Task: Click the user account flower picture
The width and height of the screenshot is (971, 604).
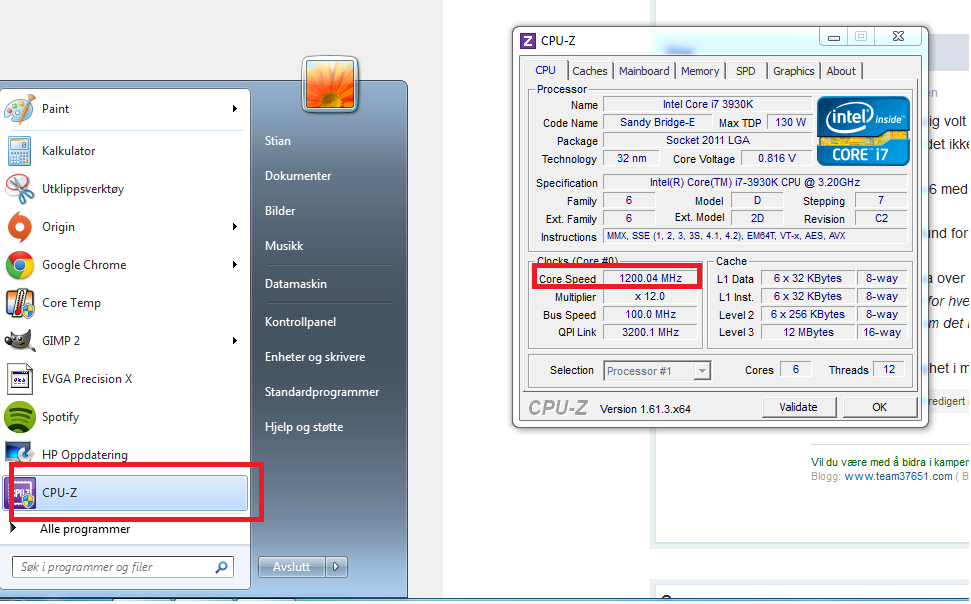Action: tap(330, 84)
